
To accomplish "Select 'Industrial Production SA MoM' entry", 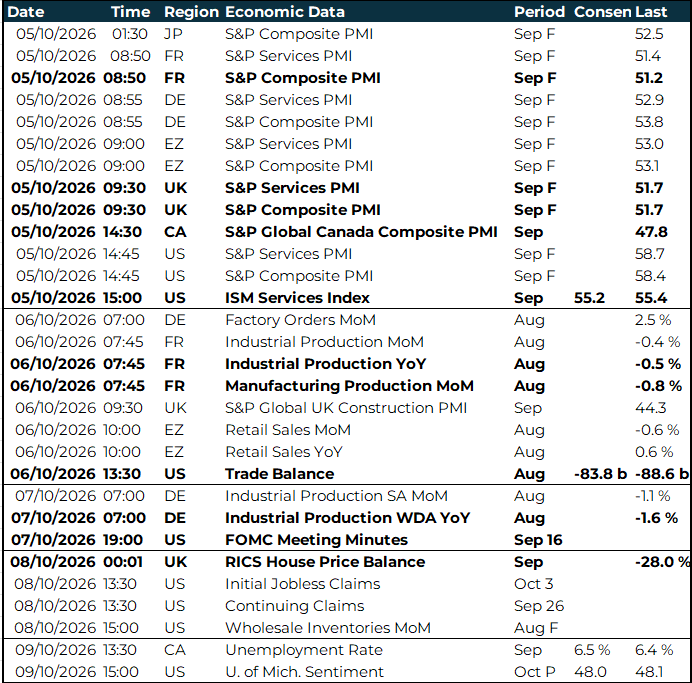I will (x=336, y=496).
